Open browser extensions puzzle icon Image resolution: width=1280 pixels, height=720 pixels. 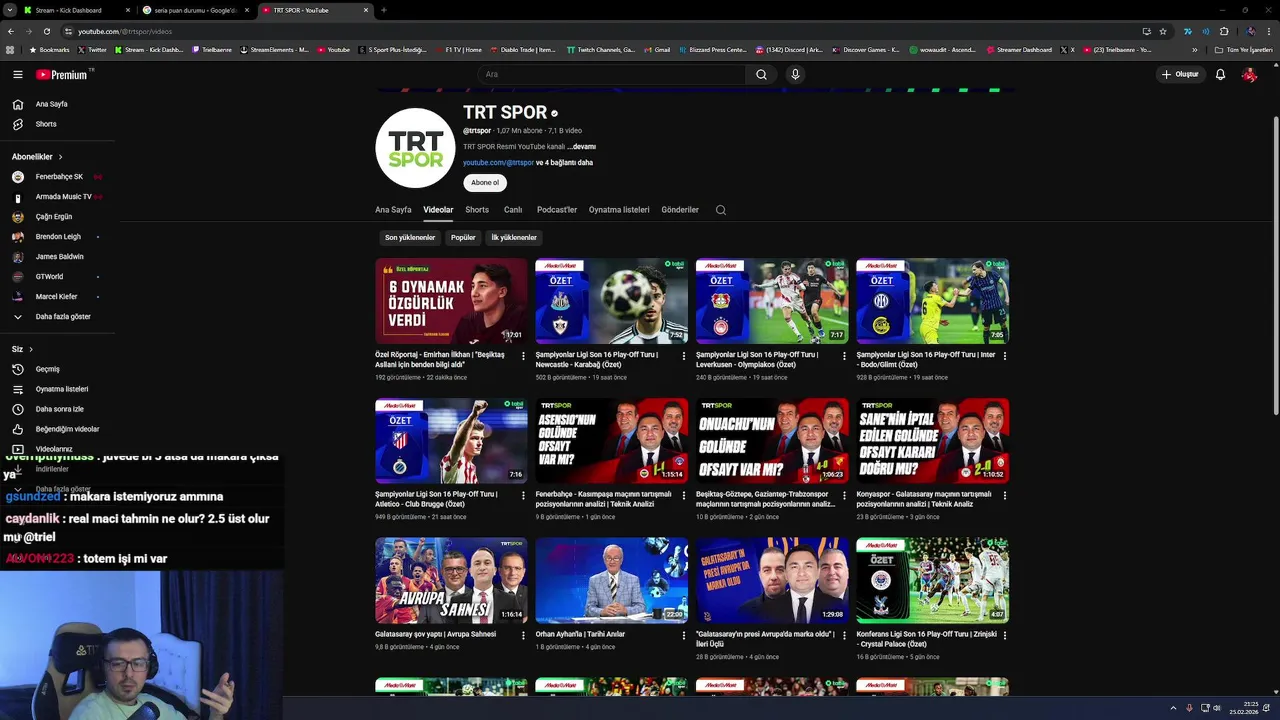coord(1223,31)
